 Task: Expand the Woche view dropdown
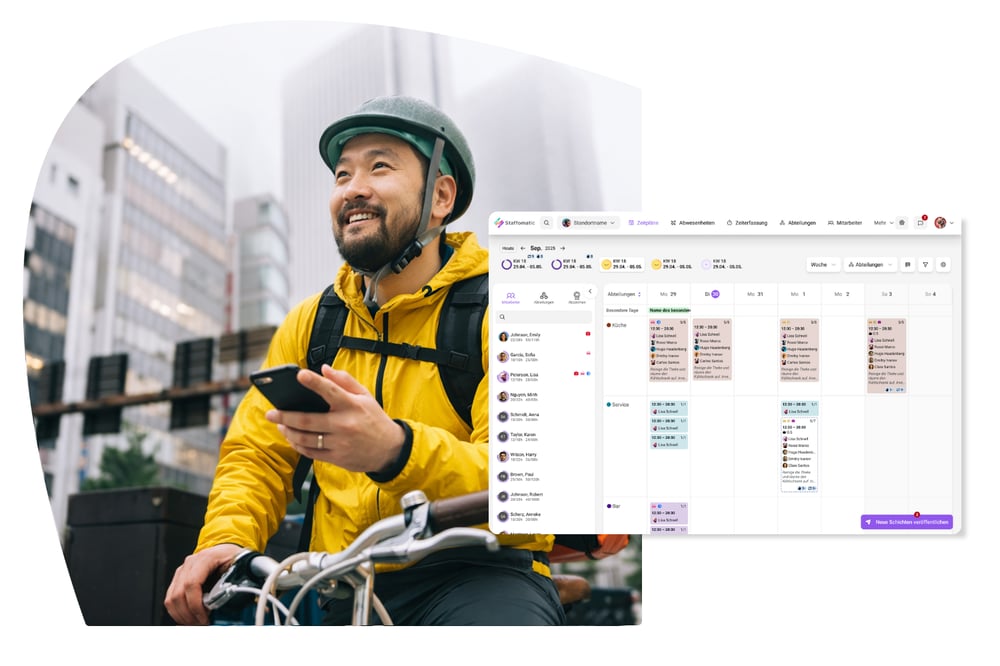pyautogui.click(x=823, y=265)
